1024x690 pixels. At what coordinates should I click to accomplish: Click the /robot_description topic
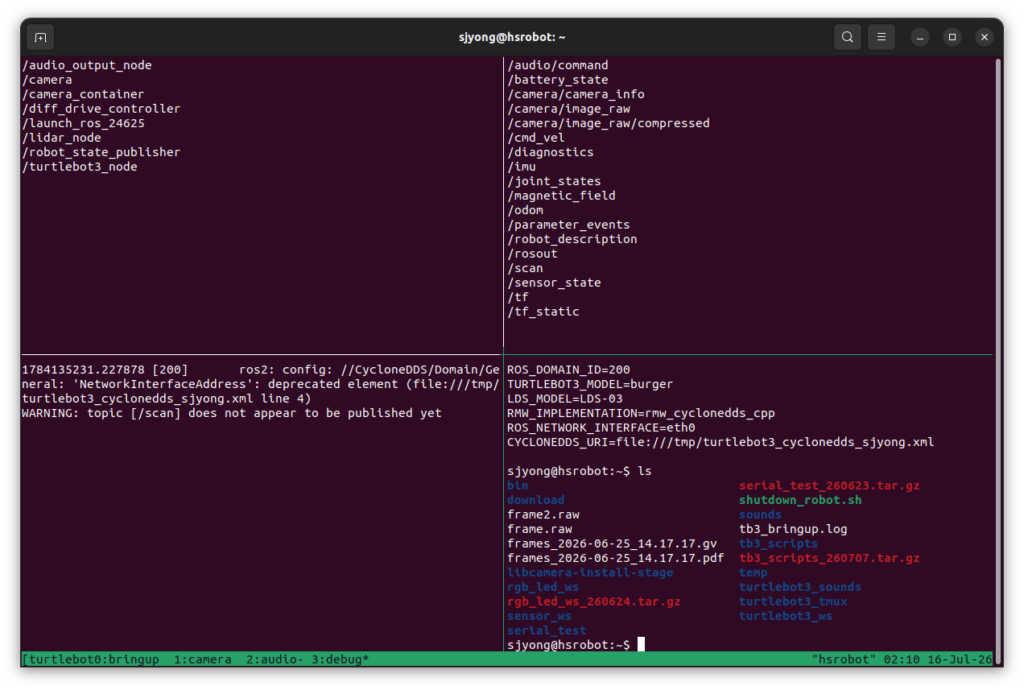pyautogui.click(x=572, y=239)
